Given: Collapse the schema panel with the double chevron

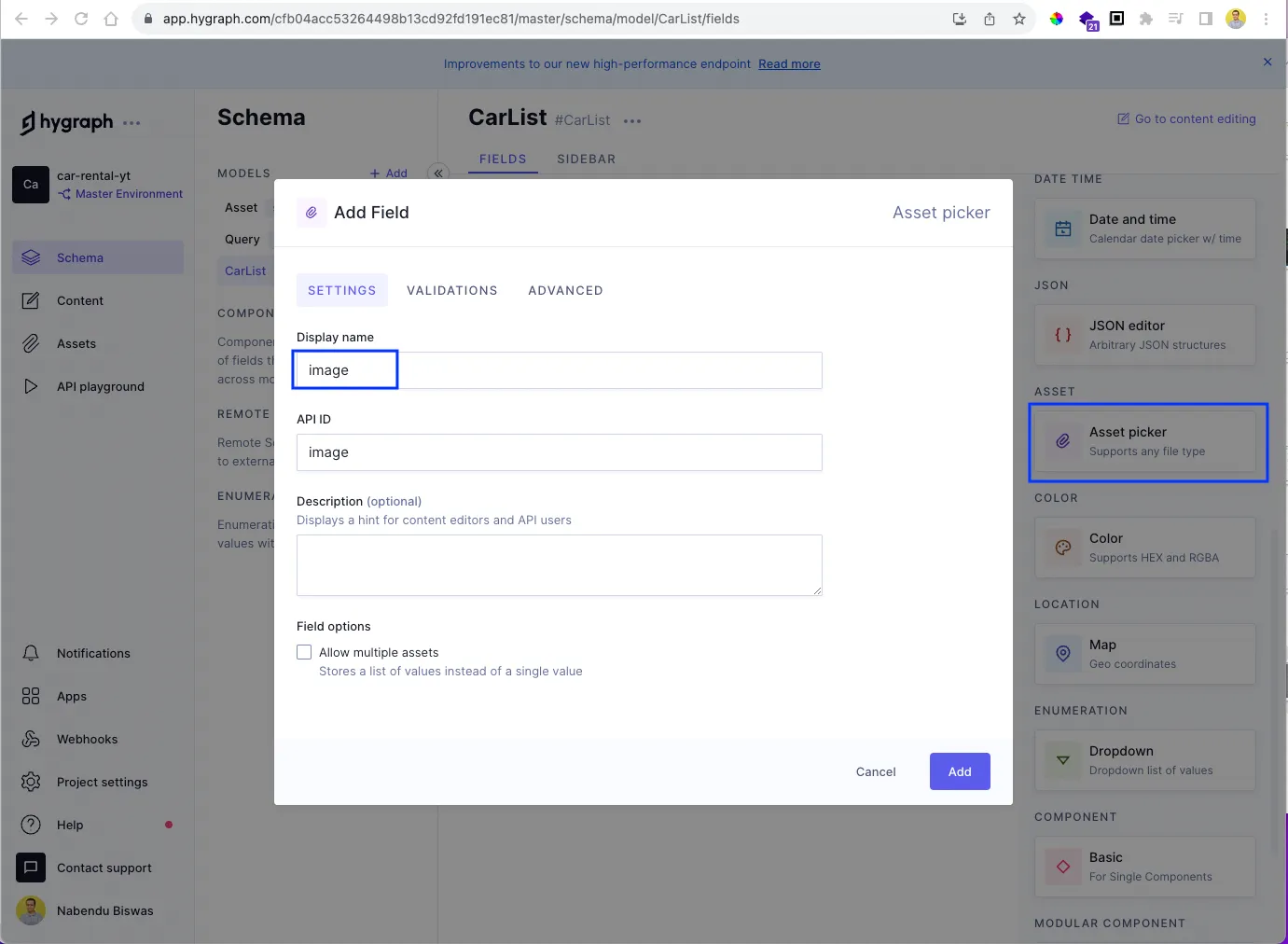Looking at the screenshot, I should (x=437, y=173).
